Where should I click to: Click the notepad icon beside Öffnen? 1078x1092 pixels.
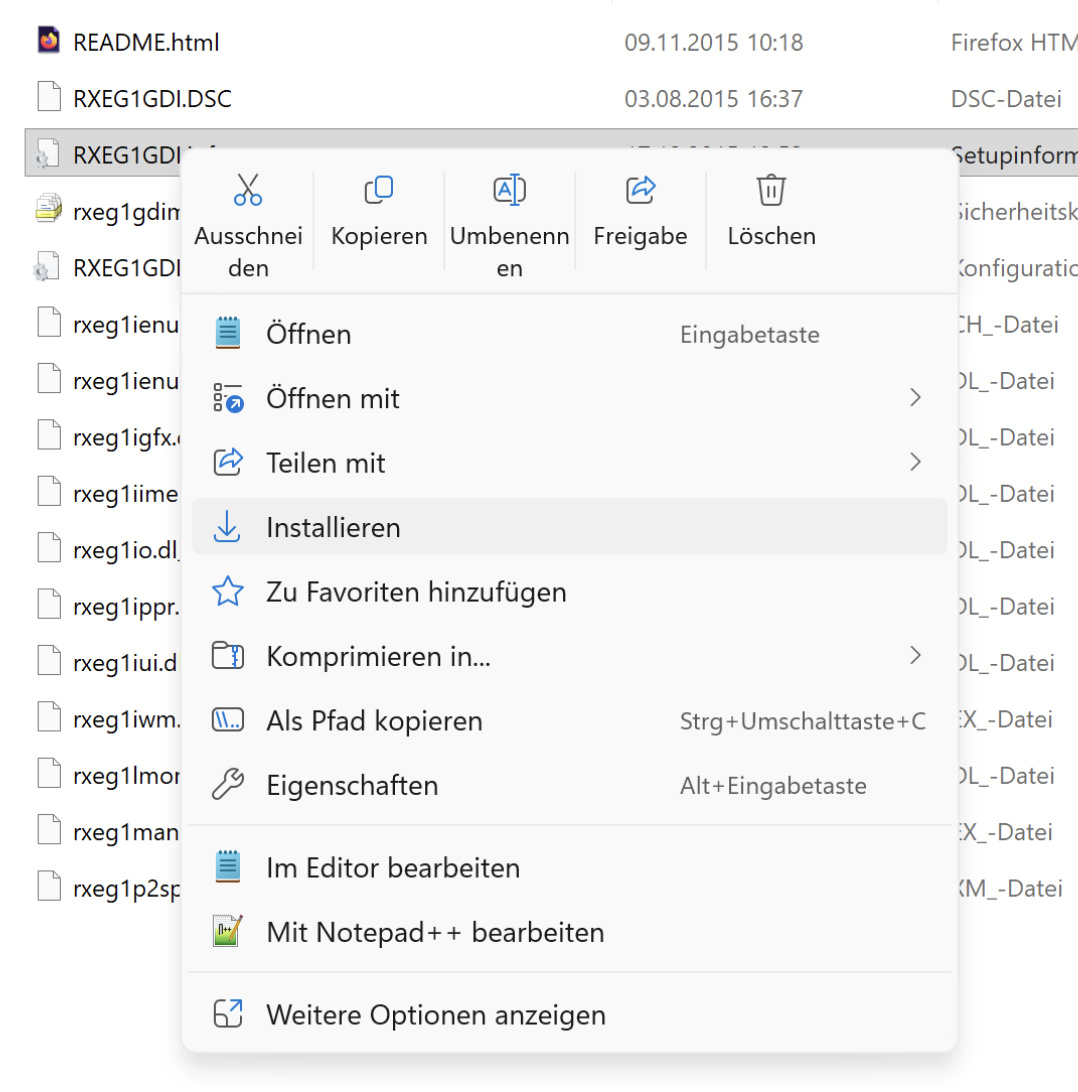(x=228, y=333)
